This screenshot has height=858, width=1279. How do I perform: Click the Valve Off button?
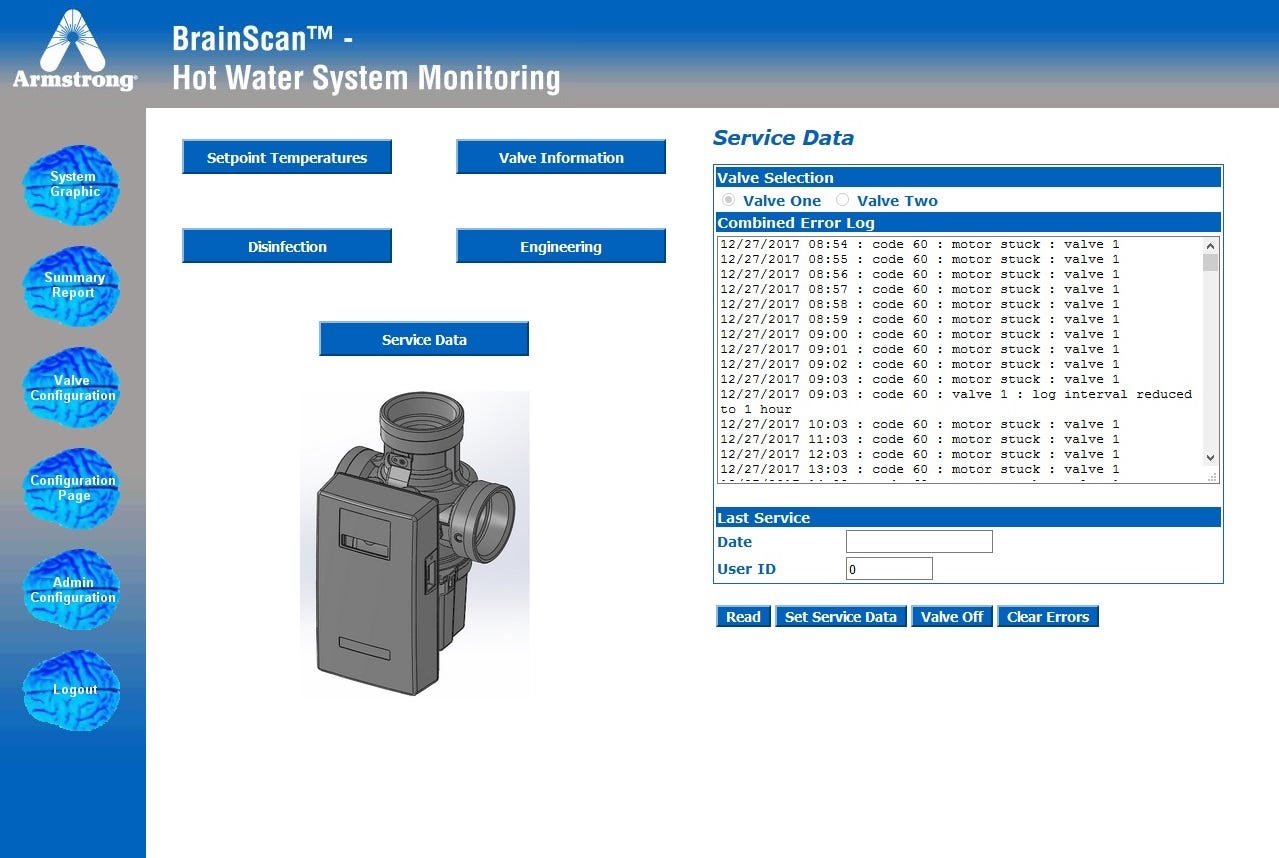point(952,617)
